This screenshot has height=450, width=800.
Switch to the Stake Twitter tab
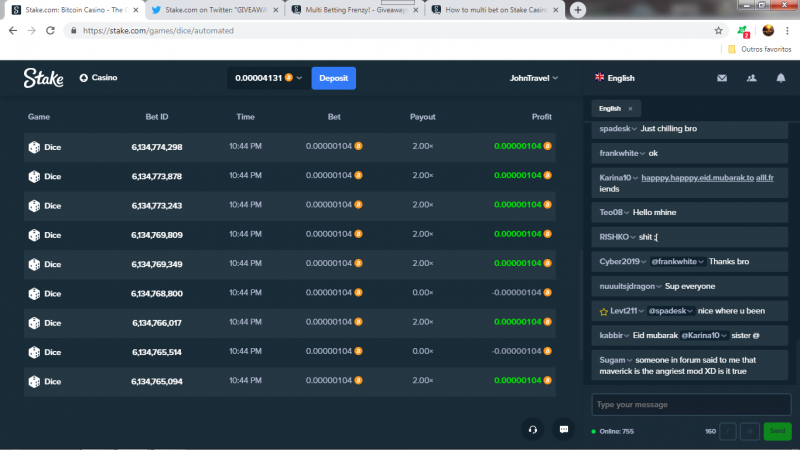click(x=215, y=10)
